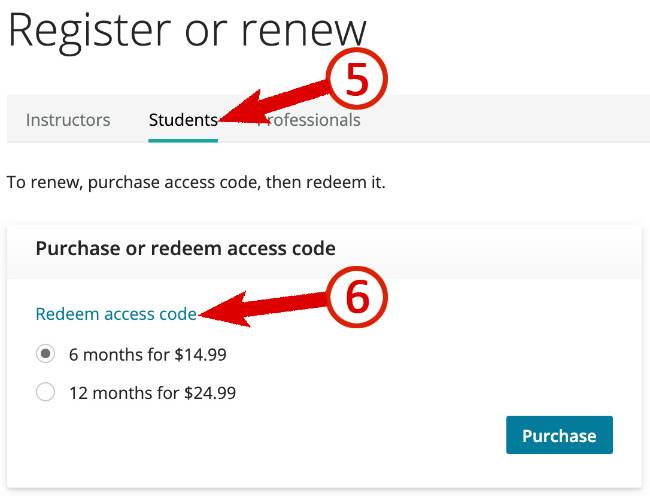
Task: Click the red arrow pointing at Redeem link
Action: [x=263, y=309]
